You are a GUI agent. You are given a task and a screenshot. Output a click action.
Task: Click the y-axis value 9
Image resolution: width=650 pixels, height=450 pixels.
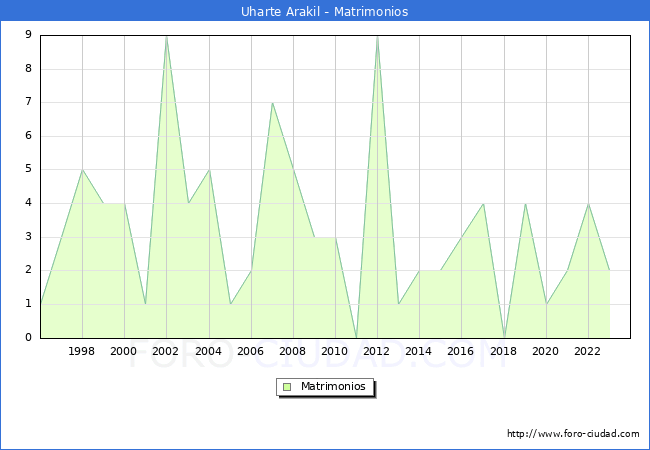[28, 34]
